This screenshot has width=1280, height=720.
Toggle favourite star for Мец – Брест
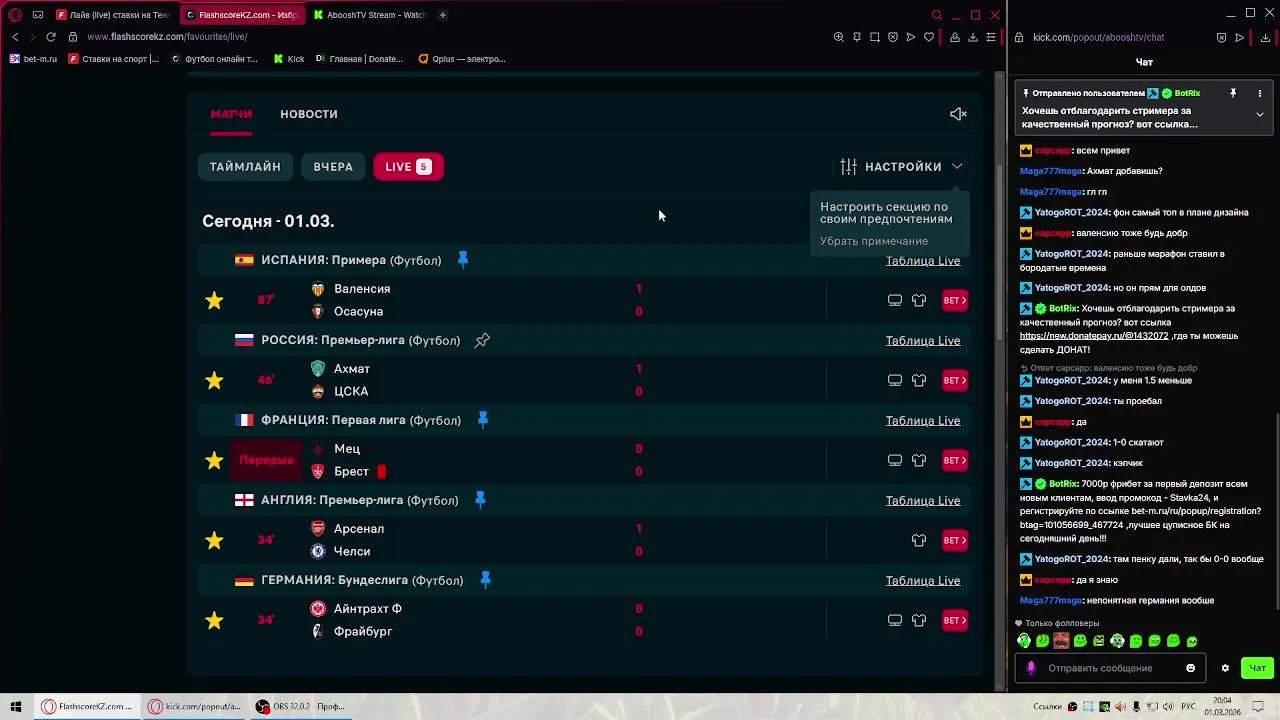pos(214,460)
